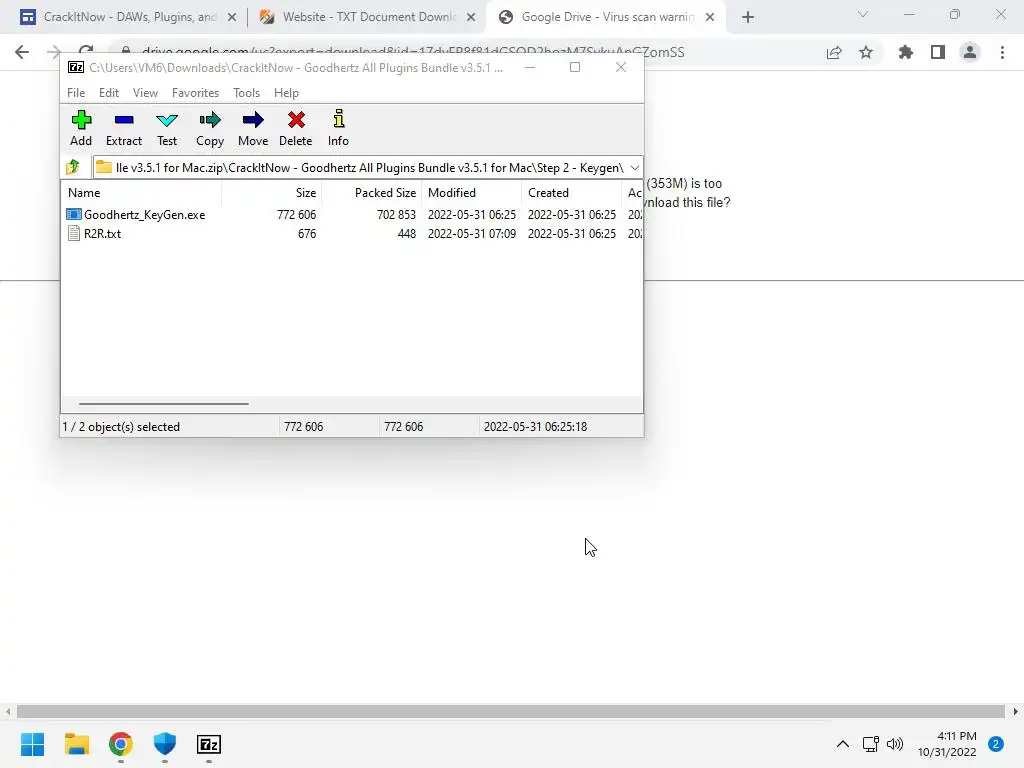This screenshot has height=768, width=1024.
Task: Close the Google Drive browser tab
Action: pos(710,17)
